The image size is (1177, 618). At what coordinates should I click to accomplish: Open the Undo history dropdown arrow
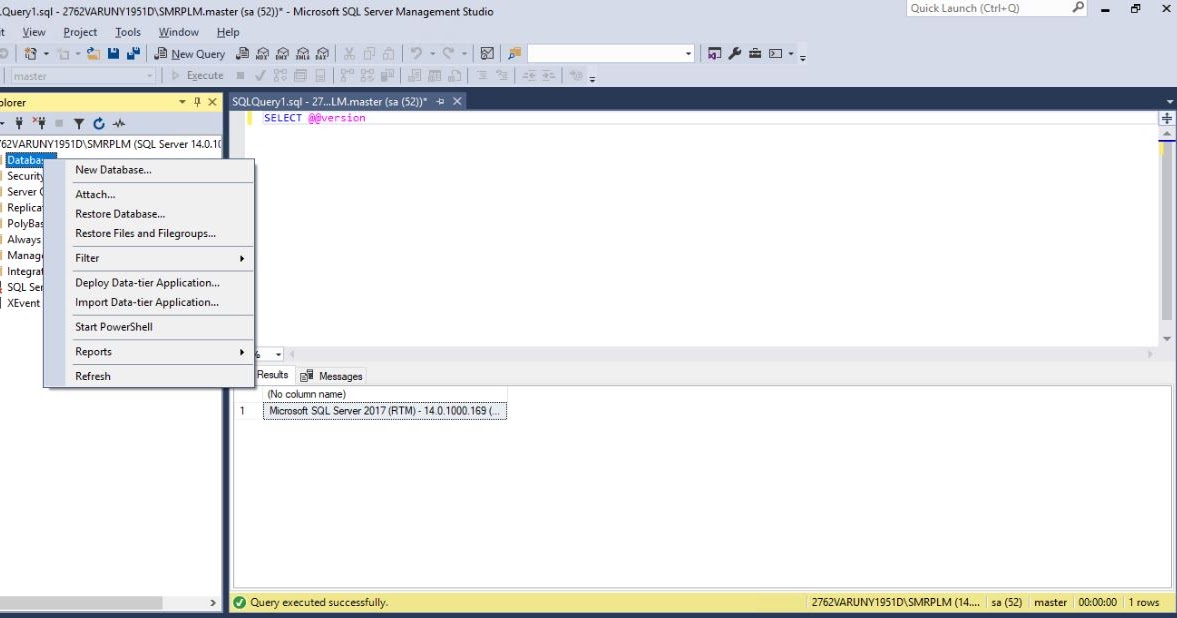pos(432,54)
